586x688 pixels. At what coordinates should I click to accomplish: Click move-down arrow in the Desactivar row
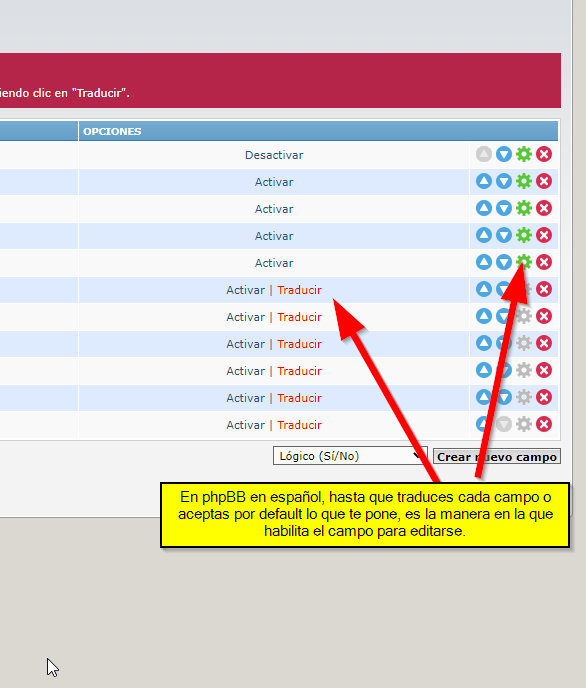(504, 154)
